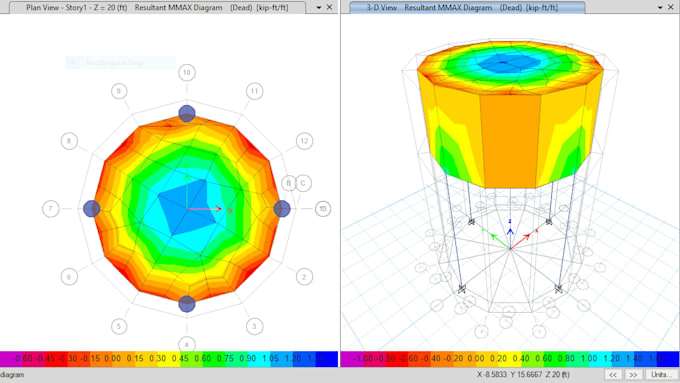Click the blue top center of the 3-D tank
The height and width of the screenshot is (383, 680).
[x=510, y=63]
